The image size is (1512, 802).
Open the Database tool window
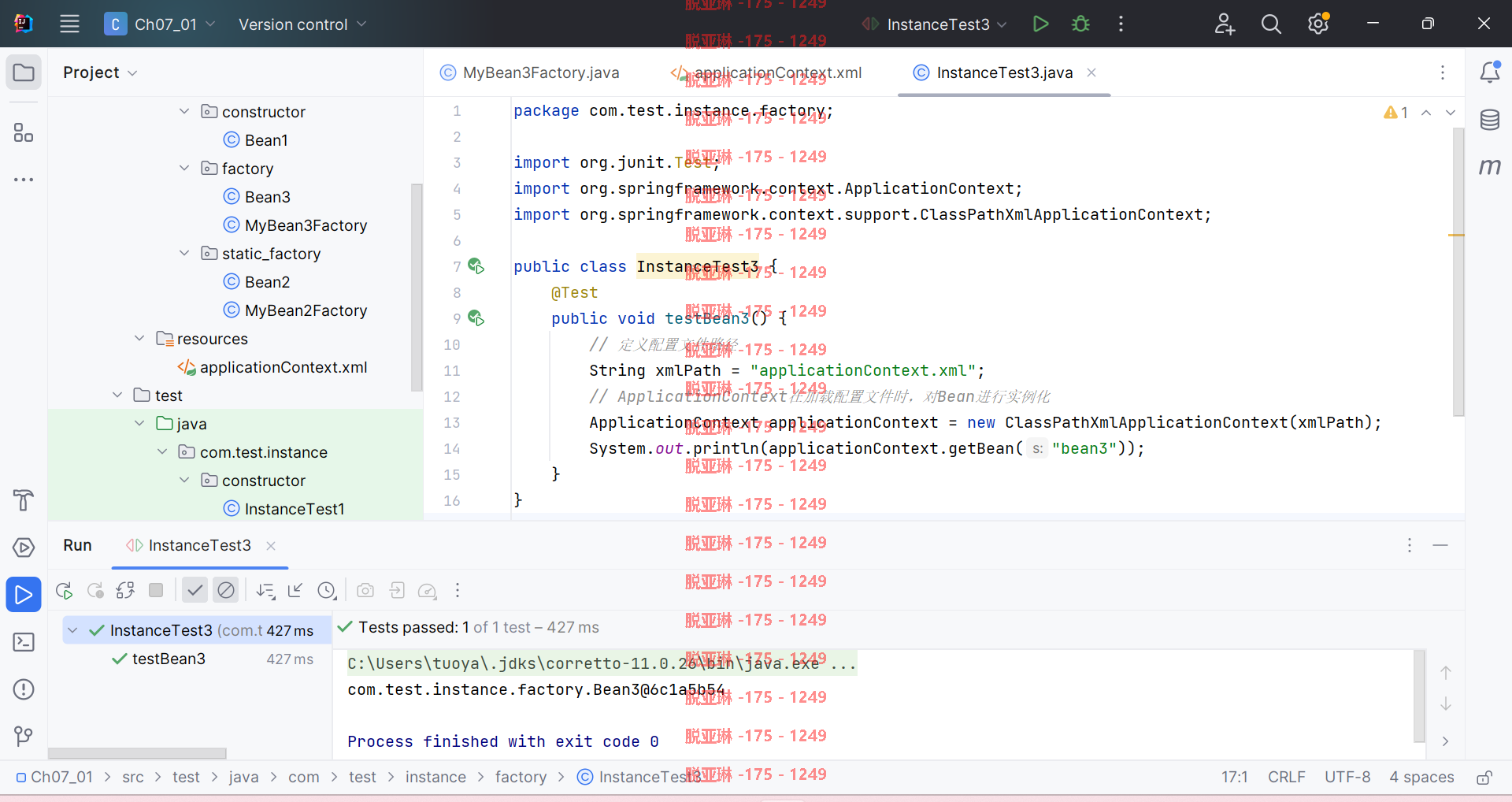click(1489, 120)
